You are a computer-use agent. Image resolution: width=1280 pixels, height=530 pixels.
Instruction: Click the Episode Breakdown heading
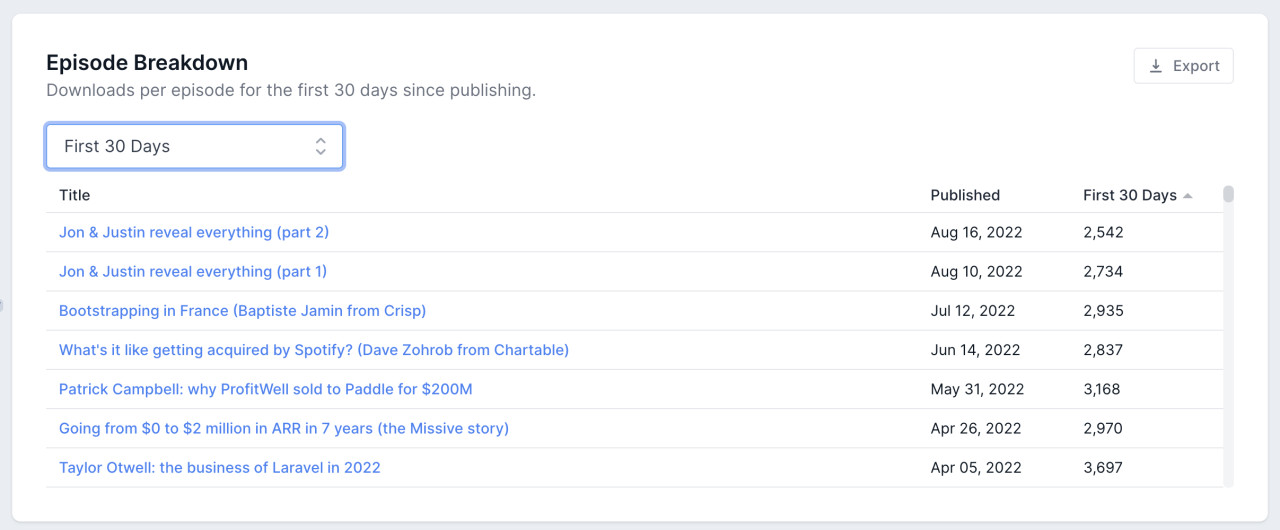click(147, 62)
